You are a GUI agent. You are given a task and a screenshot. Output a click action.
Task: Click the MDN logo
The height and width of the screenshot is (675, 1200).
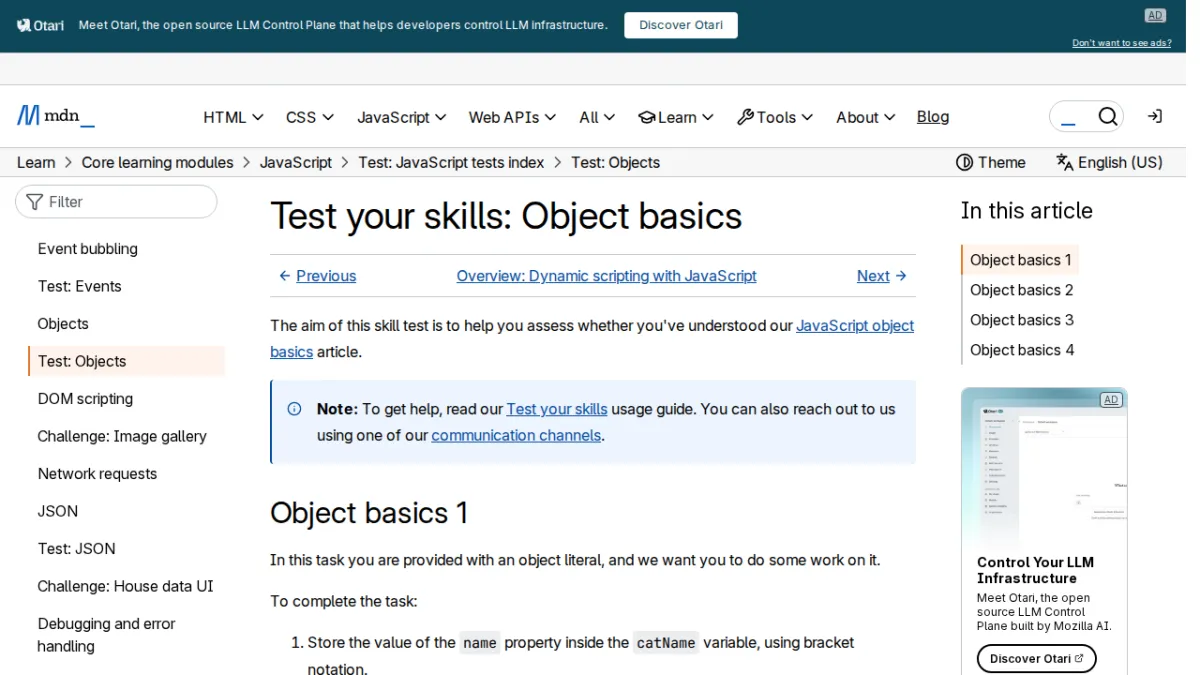tap(56, 116)
